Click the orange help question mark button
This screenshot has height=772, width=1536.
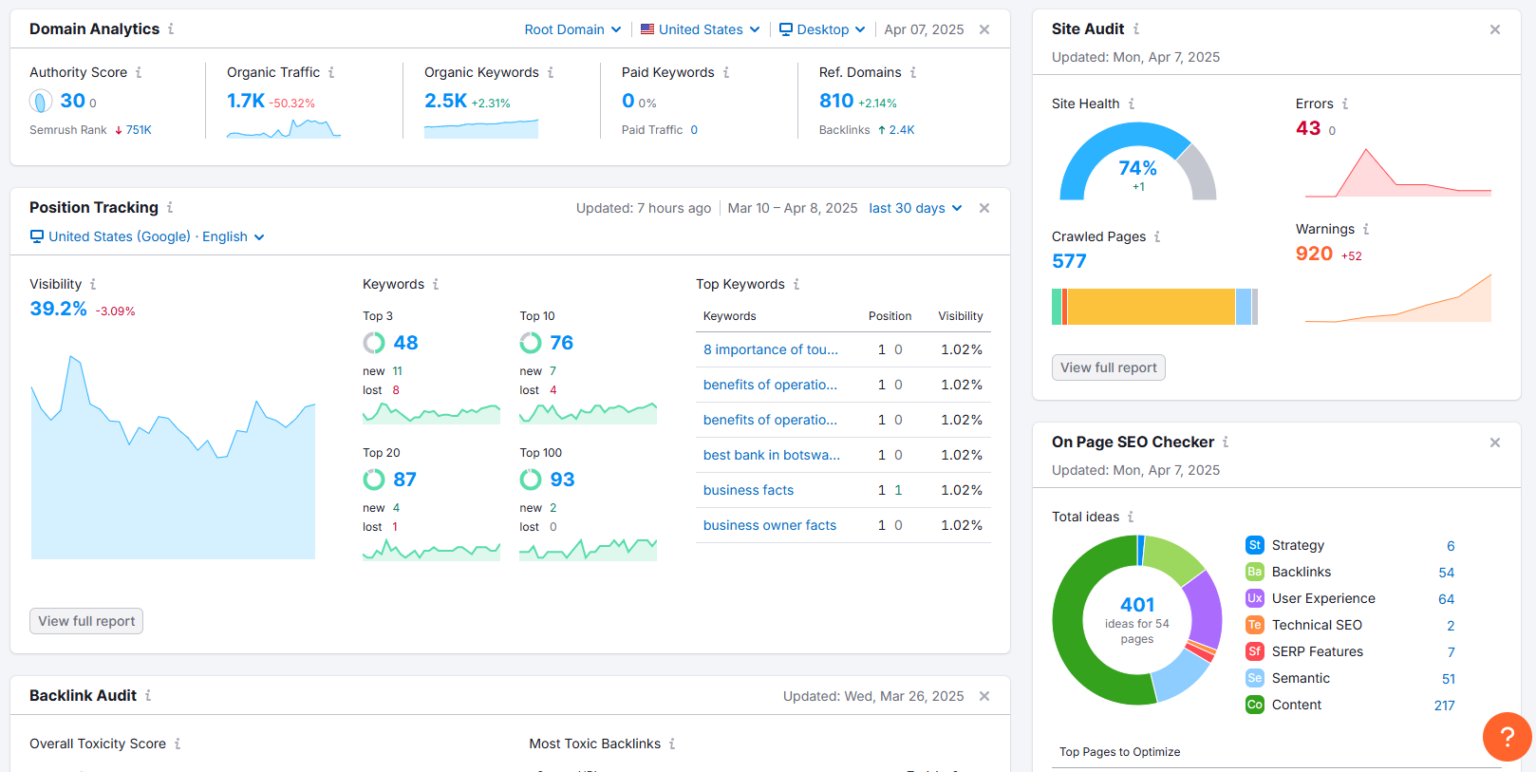pos(1507,737)
